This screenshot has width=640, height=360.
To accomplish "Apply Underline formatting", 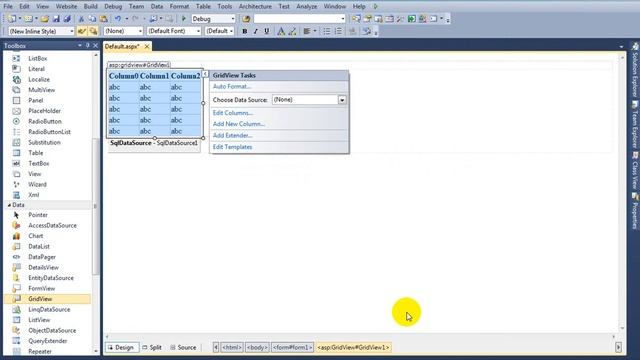I will pyautogui.click(x=267, y=31).
